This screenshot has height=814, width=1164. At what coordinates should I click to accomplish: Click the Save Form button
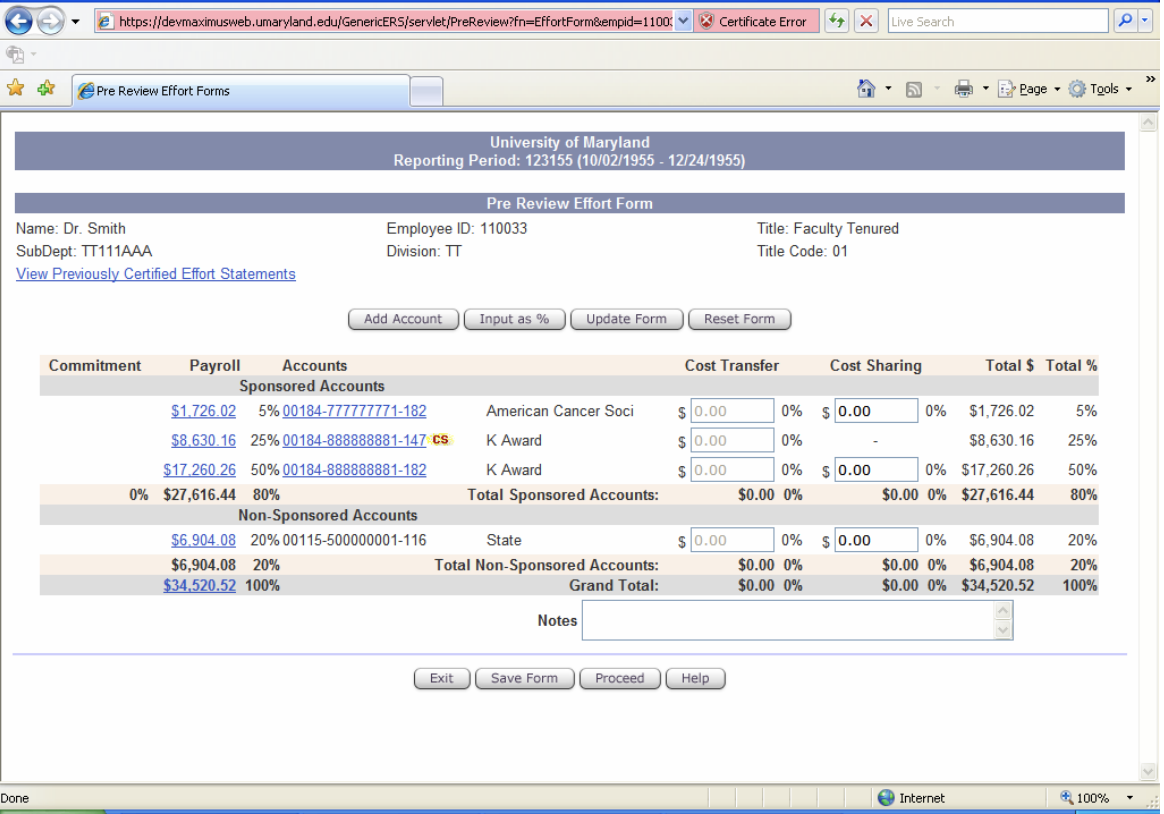(x=524, y=678)
